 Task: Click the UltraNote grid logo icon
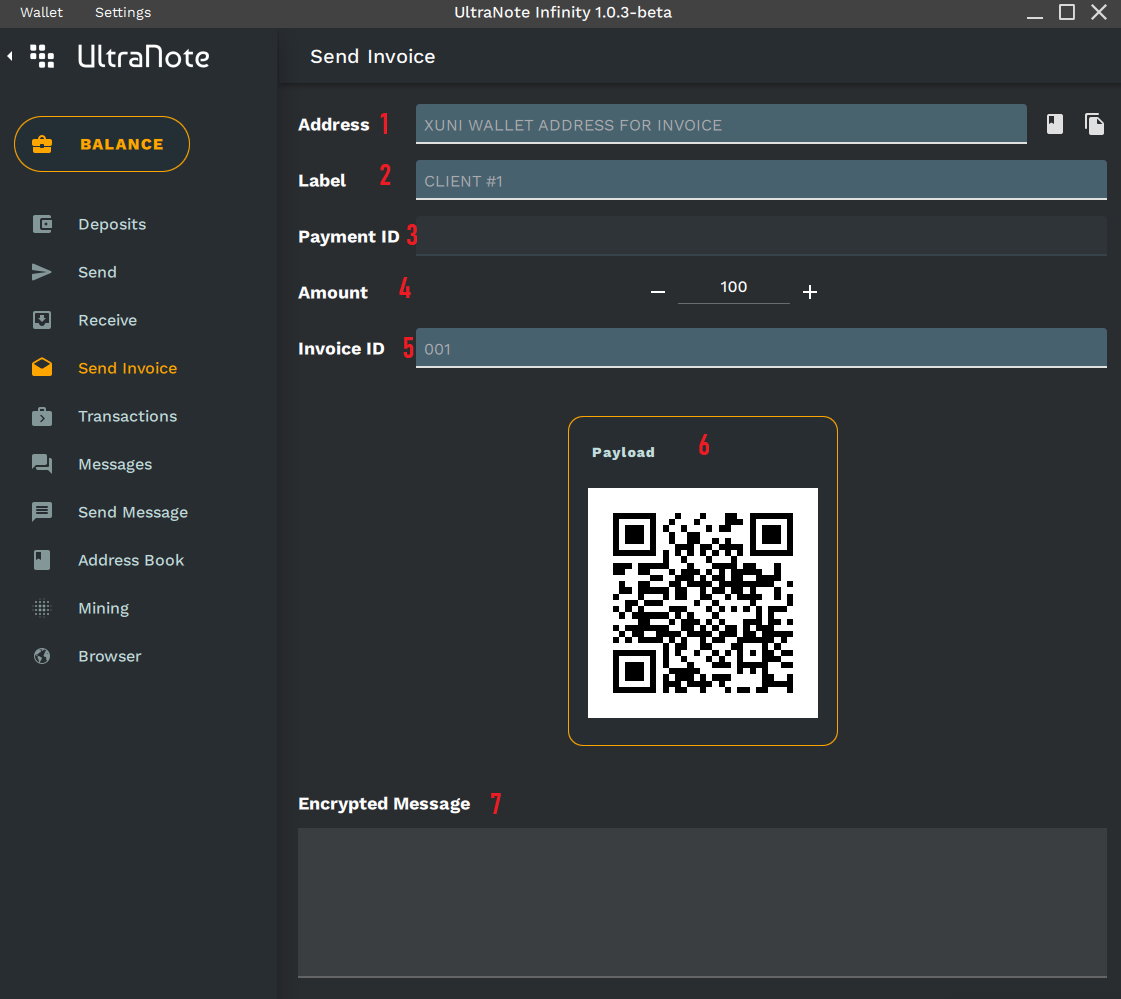(42, 56)
